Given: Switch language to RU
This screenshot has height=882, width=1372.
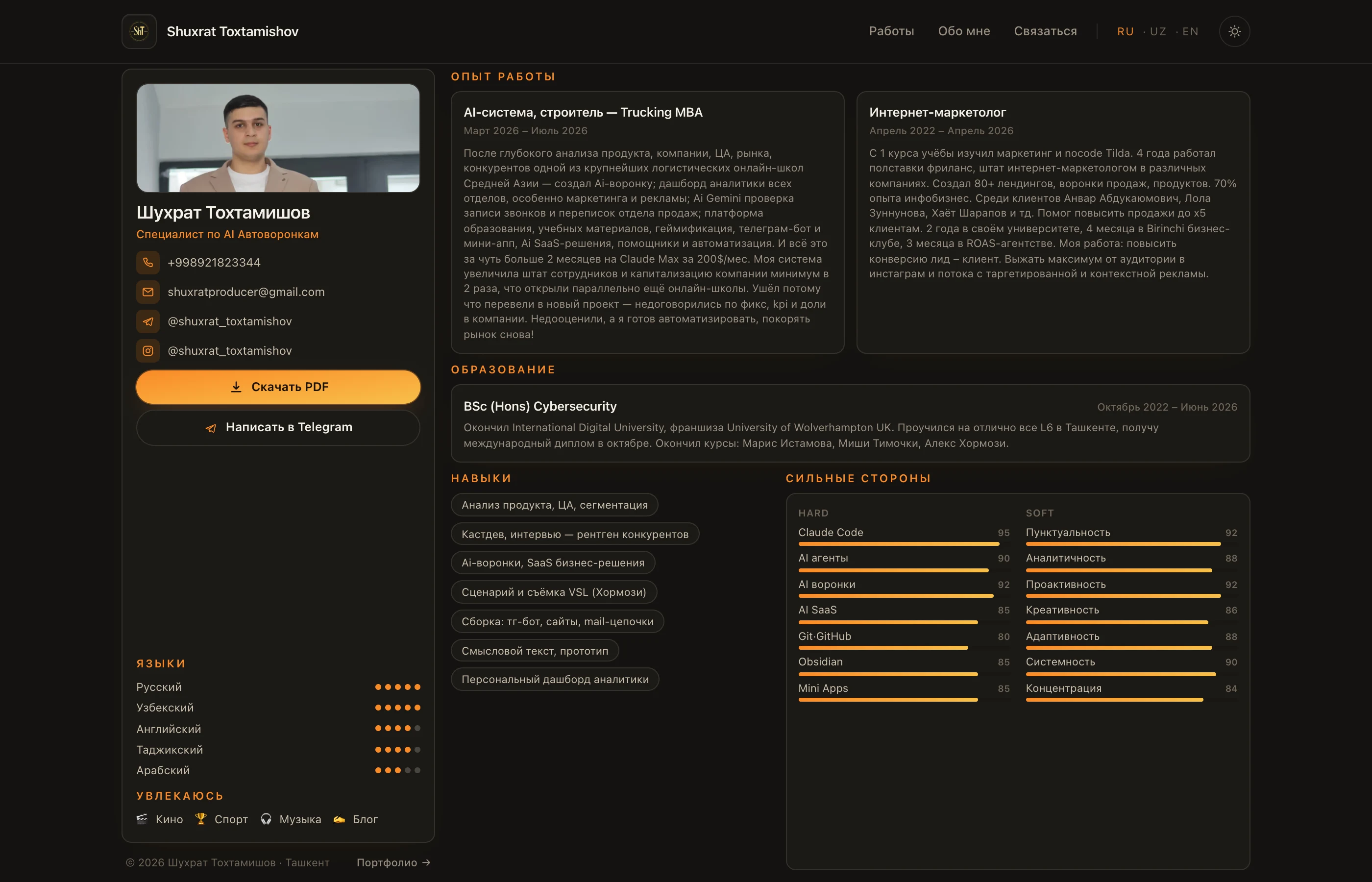Looking at the screenshot, I should click(x=1125, y=31).
